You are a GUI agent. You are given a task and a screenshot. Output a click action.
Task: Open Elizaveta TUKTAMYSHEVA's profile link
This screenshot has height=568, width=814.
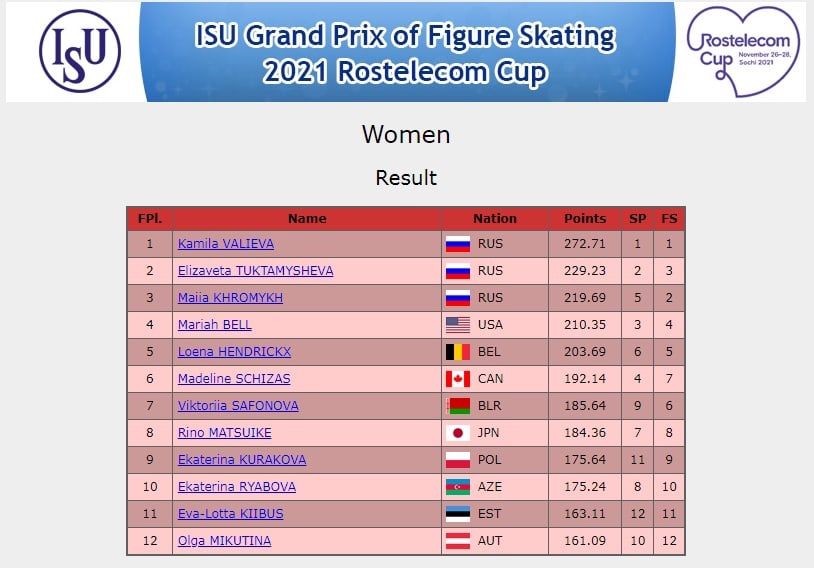point(255,271)
